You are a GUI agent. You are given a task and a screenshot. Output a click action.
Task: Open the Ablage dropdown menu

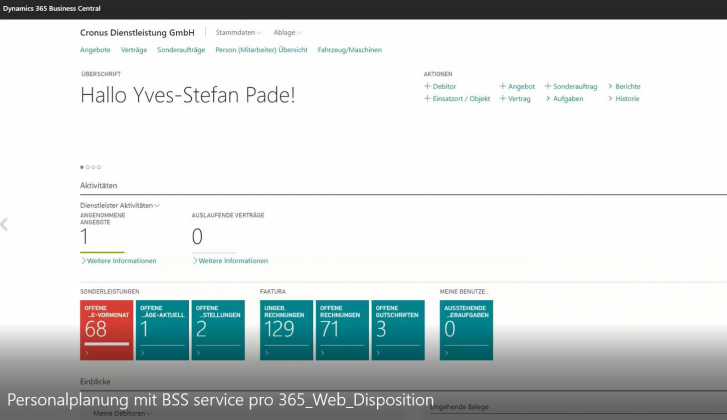click(x=287, y=32)
